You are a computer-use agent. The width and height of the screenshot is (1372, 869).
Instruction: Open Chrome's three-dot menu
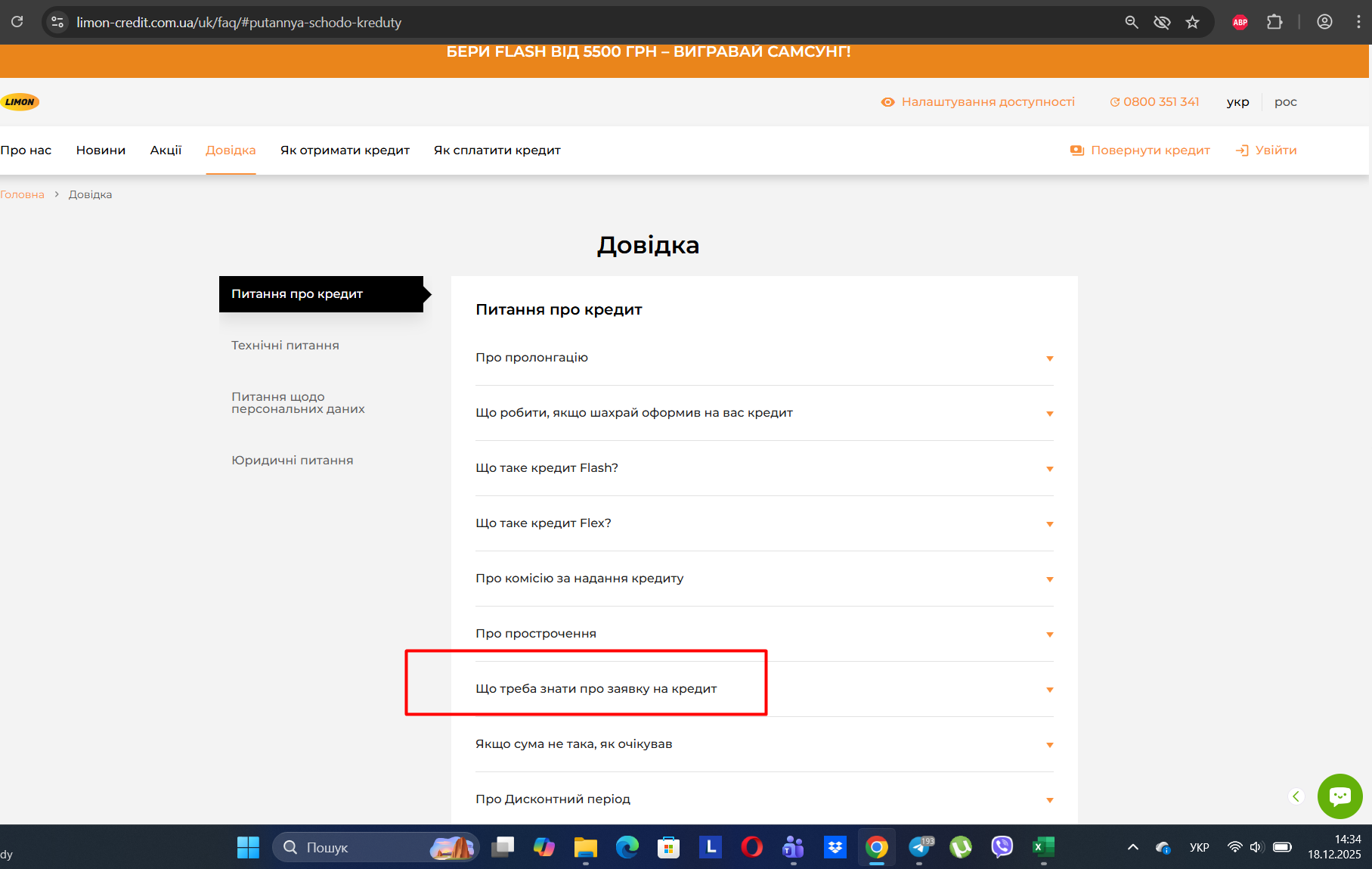pyautogui.click(x=1358, y=22)
